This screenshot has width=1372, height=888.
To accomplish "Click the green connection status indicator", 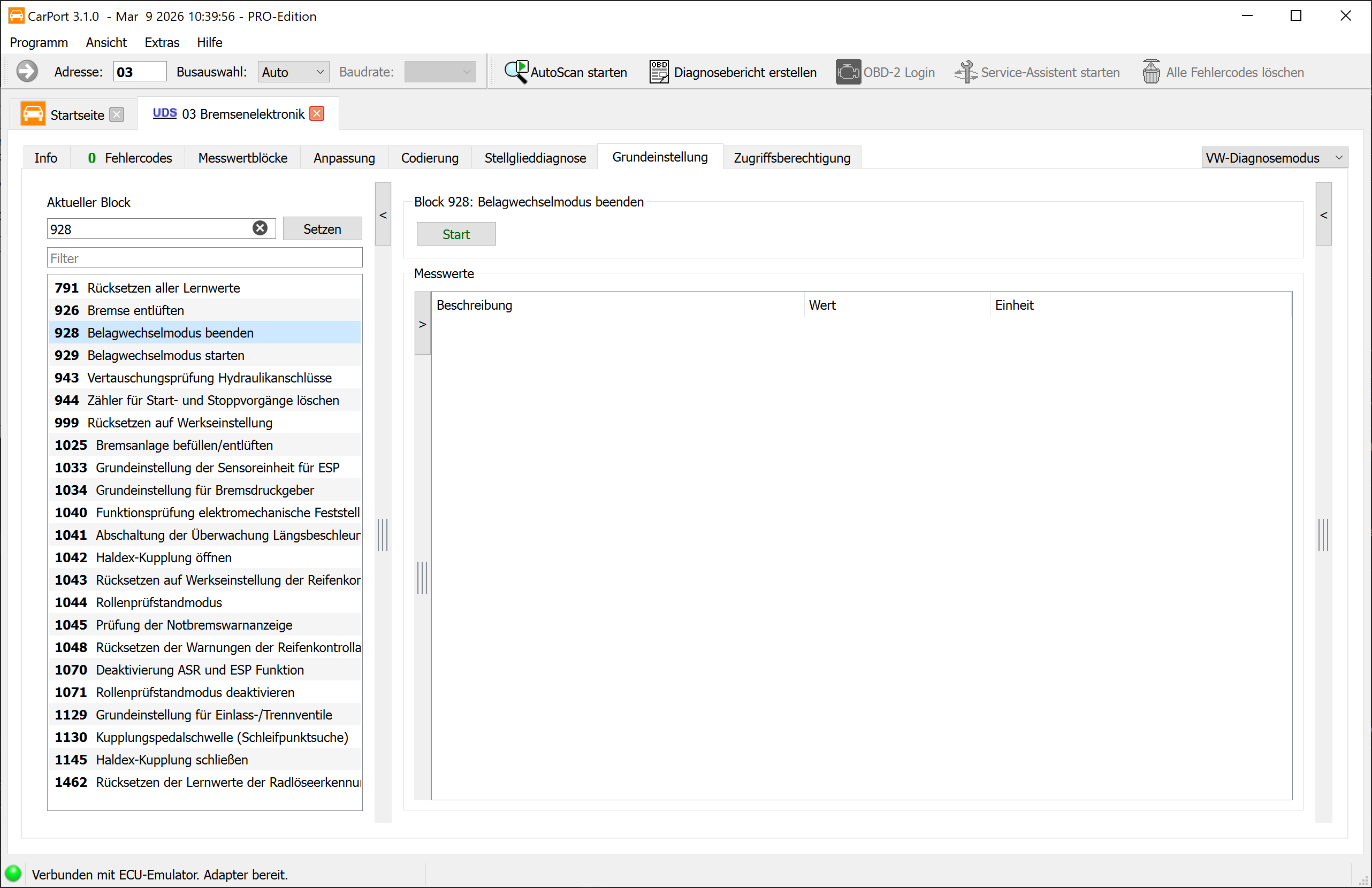I will [x=13, y=873].
